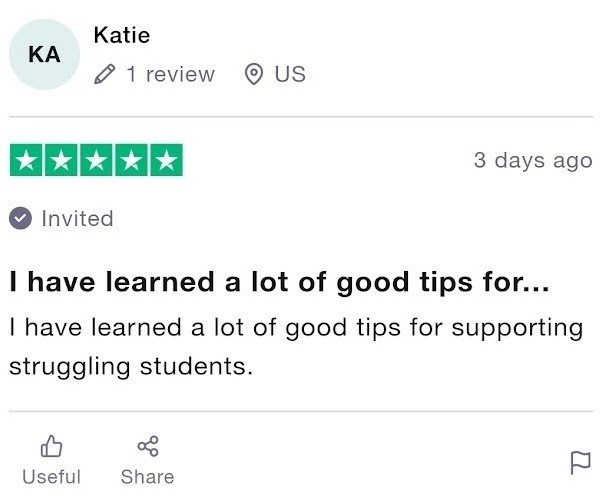Click the Invited checkmark badge icon
Viewport: 607px width, 501px height.
coord(21,218)
